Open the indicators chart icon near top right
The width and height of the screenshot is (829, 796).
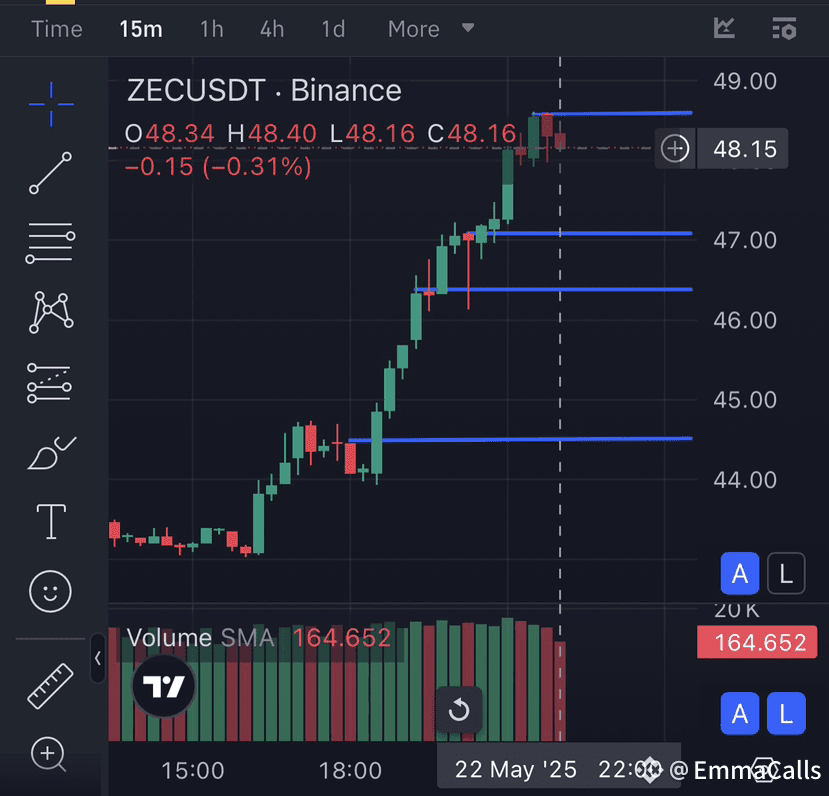(723, 29)
